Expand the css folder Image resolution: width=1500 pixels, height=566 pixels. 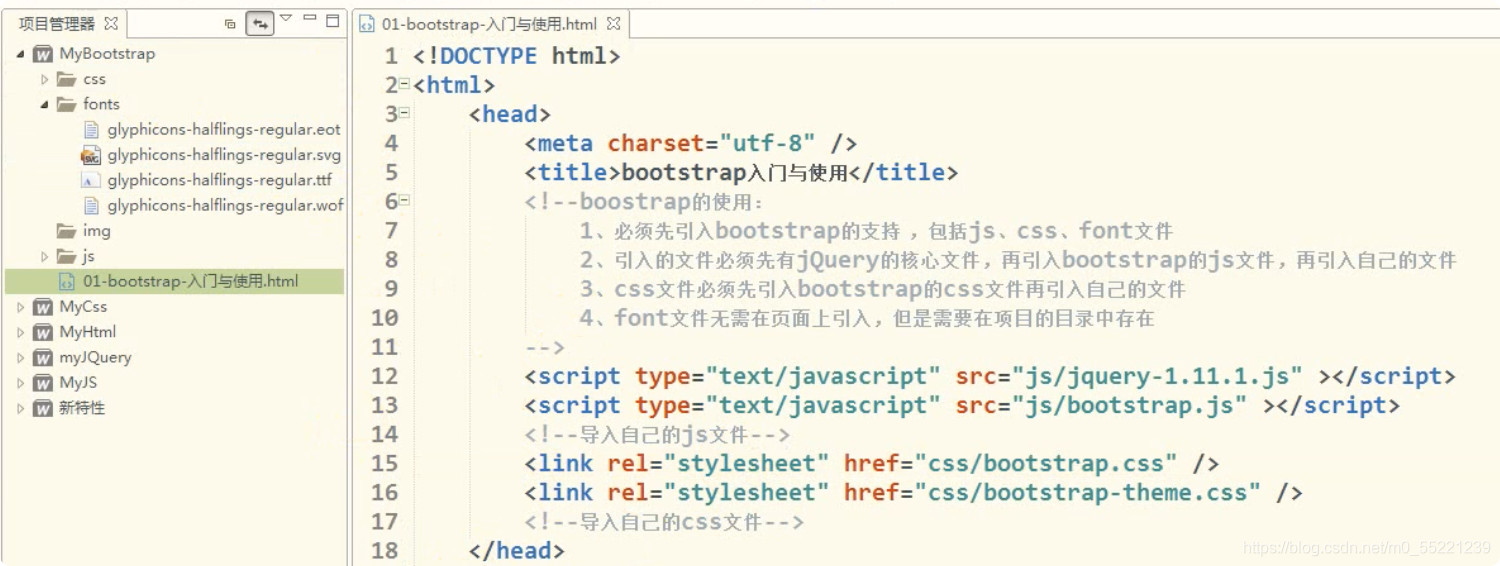44,79
